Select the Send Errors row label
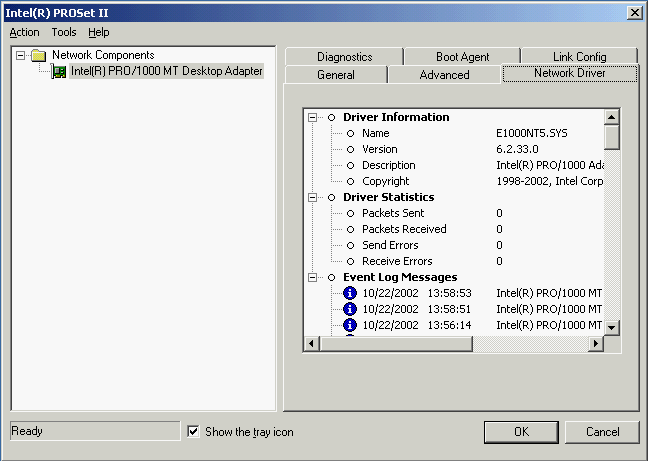 (x=390, y=245)
